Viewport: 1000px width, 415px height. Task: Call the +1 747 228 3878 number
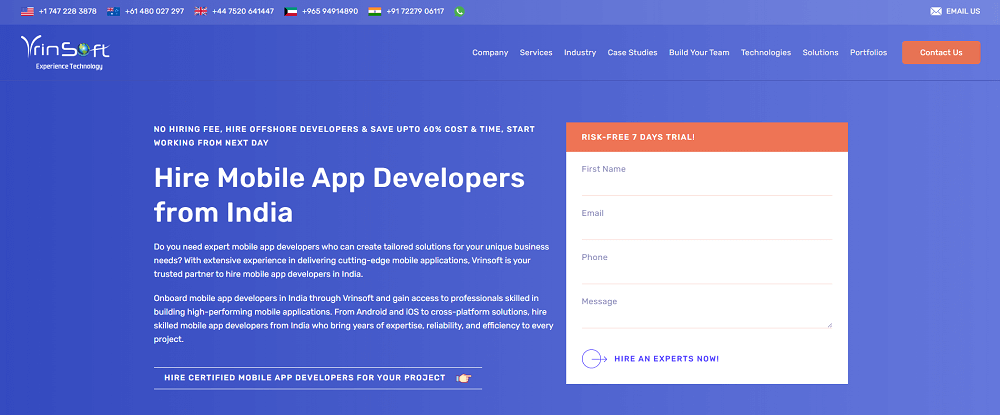click(x=68, y=11)
